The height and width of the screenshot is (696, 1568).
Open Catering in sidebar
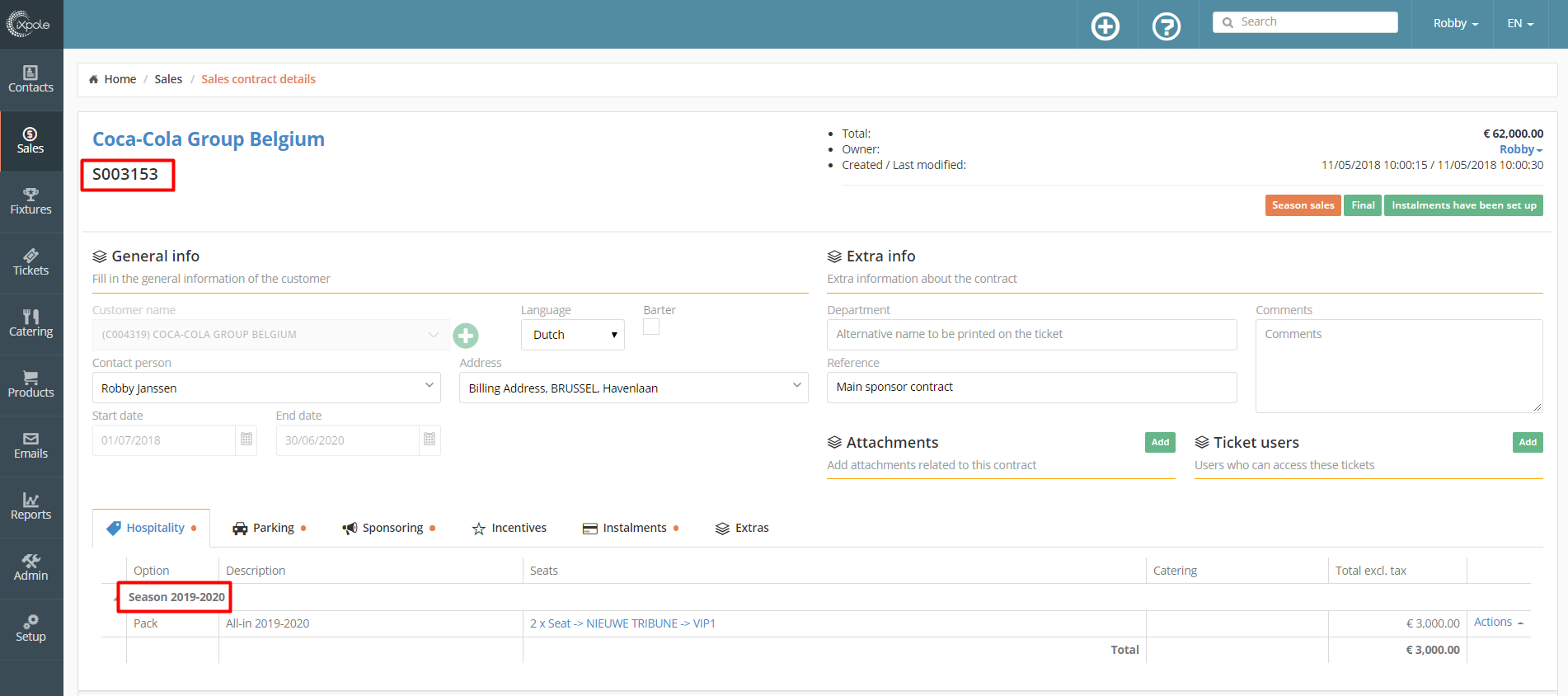[31, 324]
